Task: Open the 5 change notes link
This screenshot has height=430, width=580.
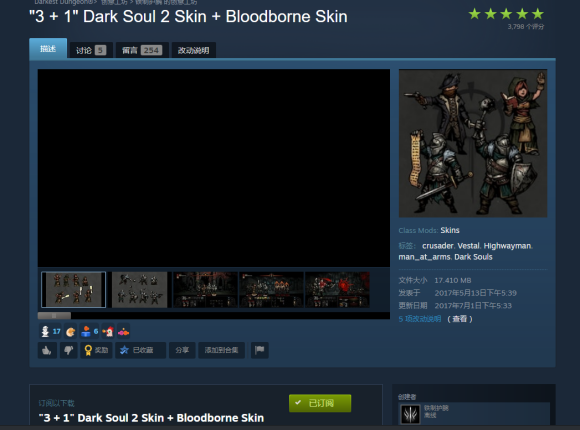Action: tap(420, 319)
